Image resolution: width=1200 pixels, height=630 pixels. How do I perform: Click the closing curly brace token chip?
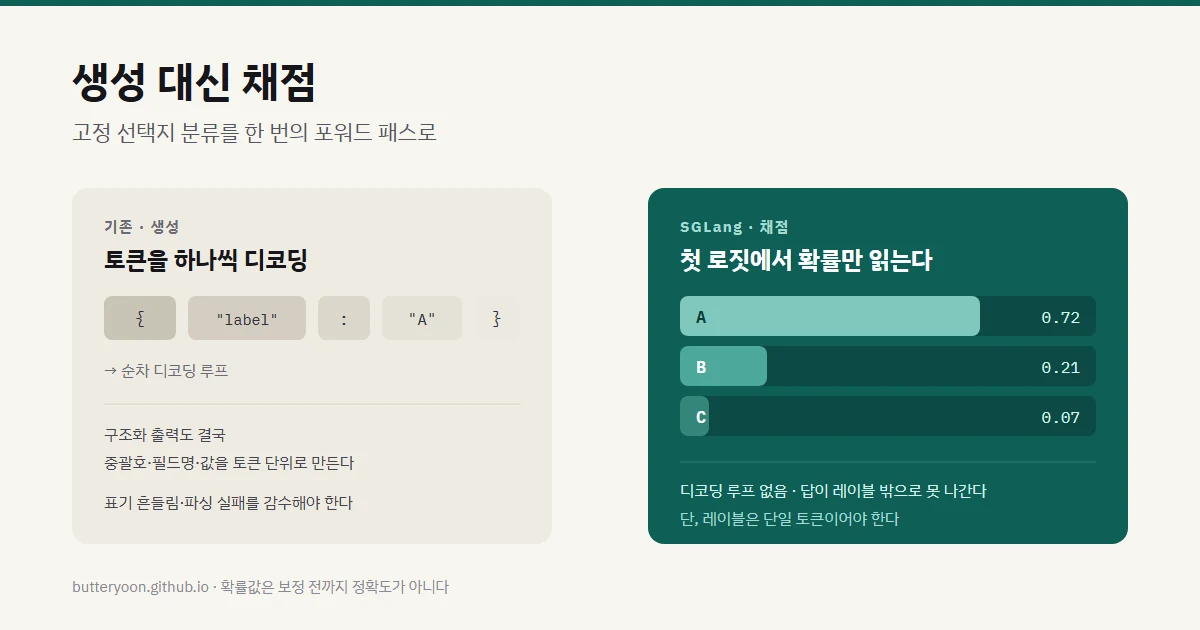tap(497, 318)
